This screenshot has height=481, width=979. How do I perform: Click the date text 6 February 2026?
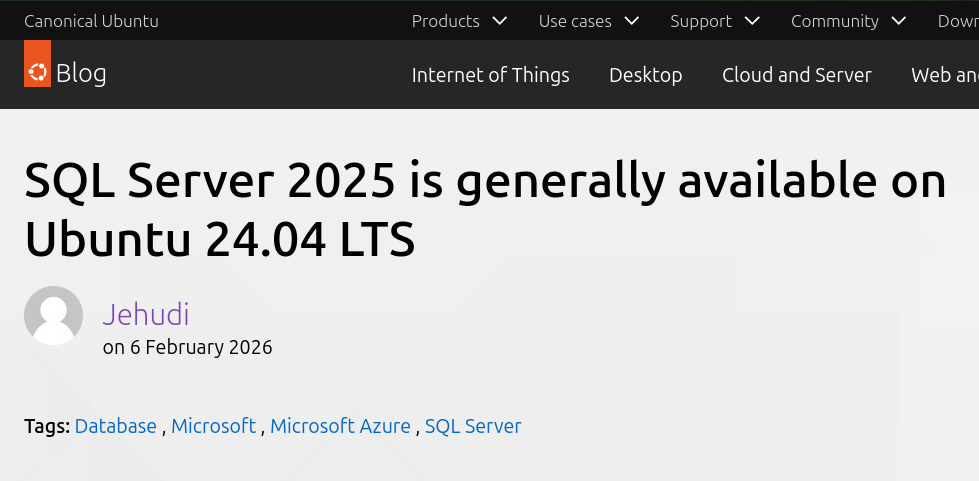pyautogui.click(x=201, y=347)
